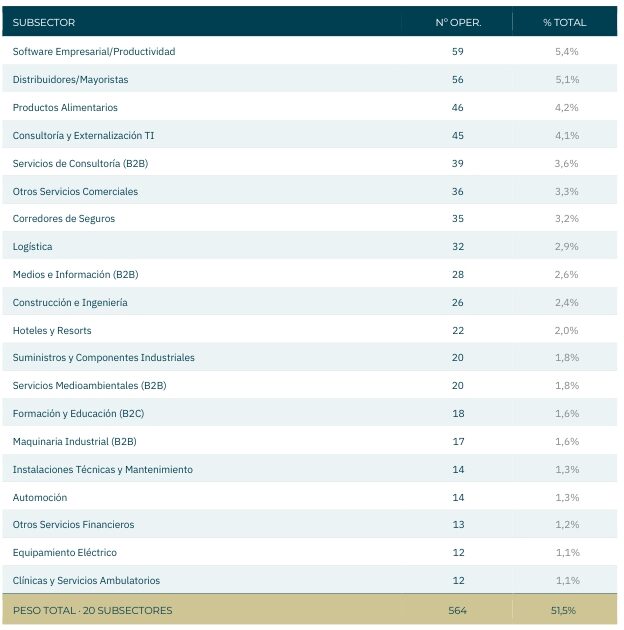This screenshot has height=630, width=624.
Task: Click Formación y Educación (B2C) label
Action: point(78,413)
